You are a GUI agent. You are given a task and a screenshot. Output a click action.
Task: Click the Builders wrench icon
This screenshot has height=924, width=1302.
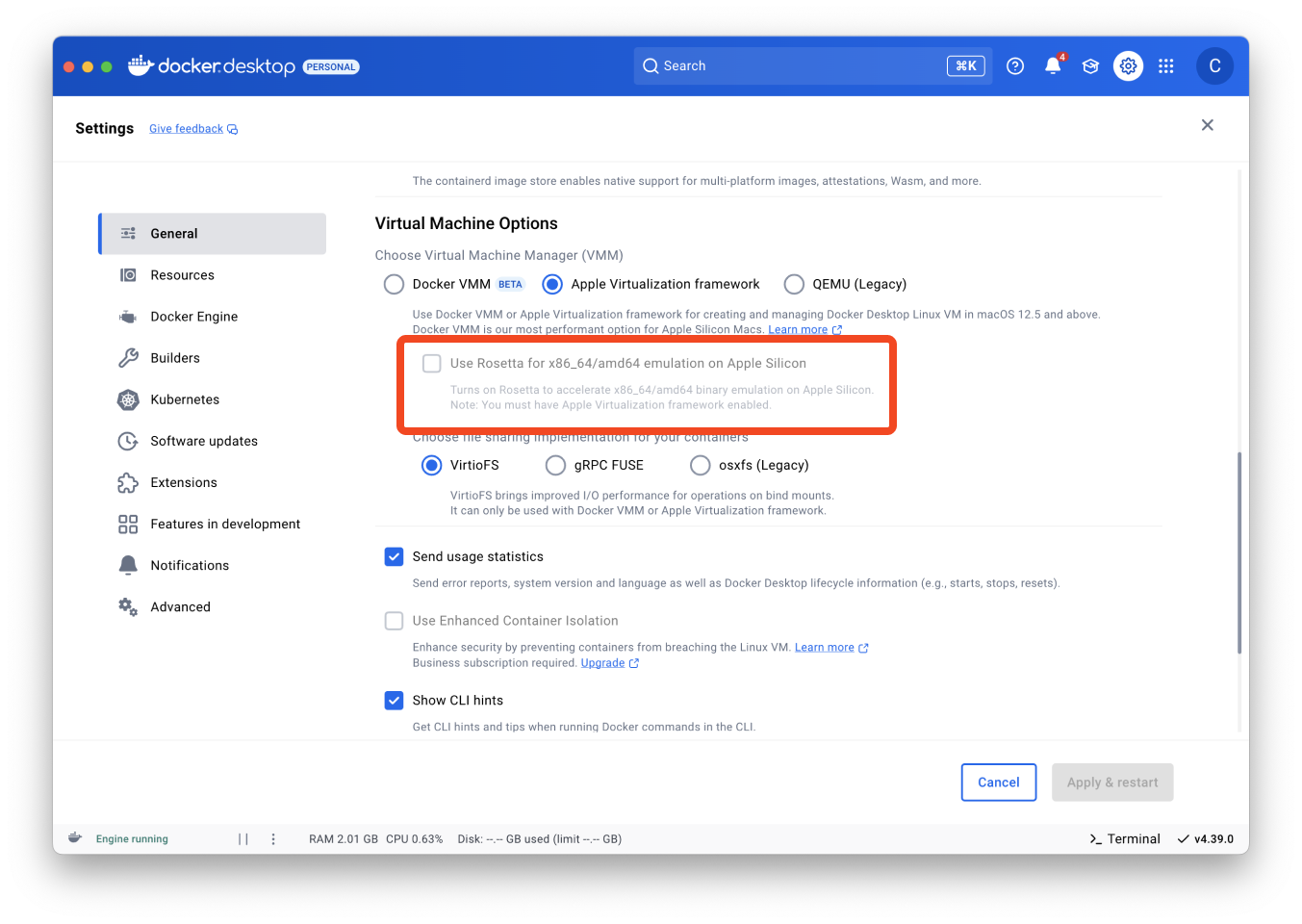(128, 358)
